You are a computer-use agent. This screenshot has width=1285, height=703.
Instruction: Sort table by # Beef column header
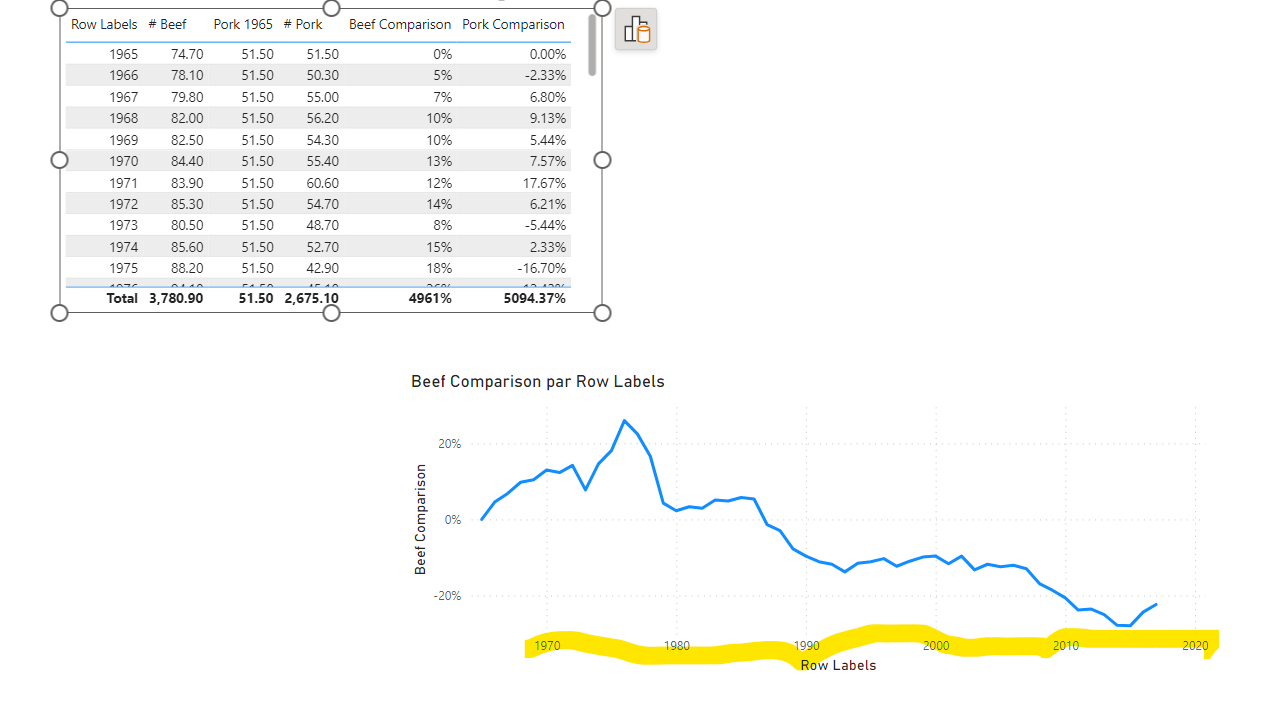(167, 24)
